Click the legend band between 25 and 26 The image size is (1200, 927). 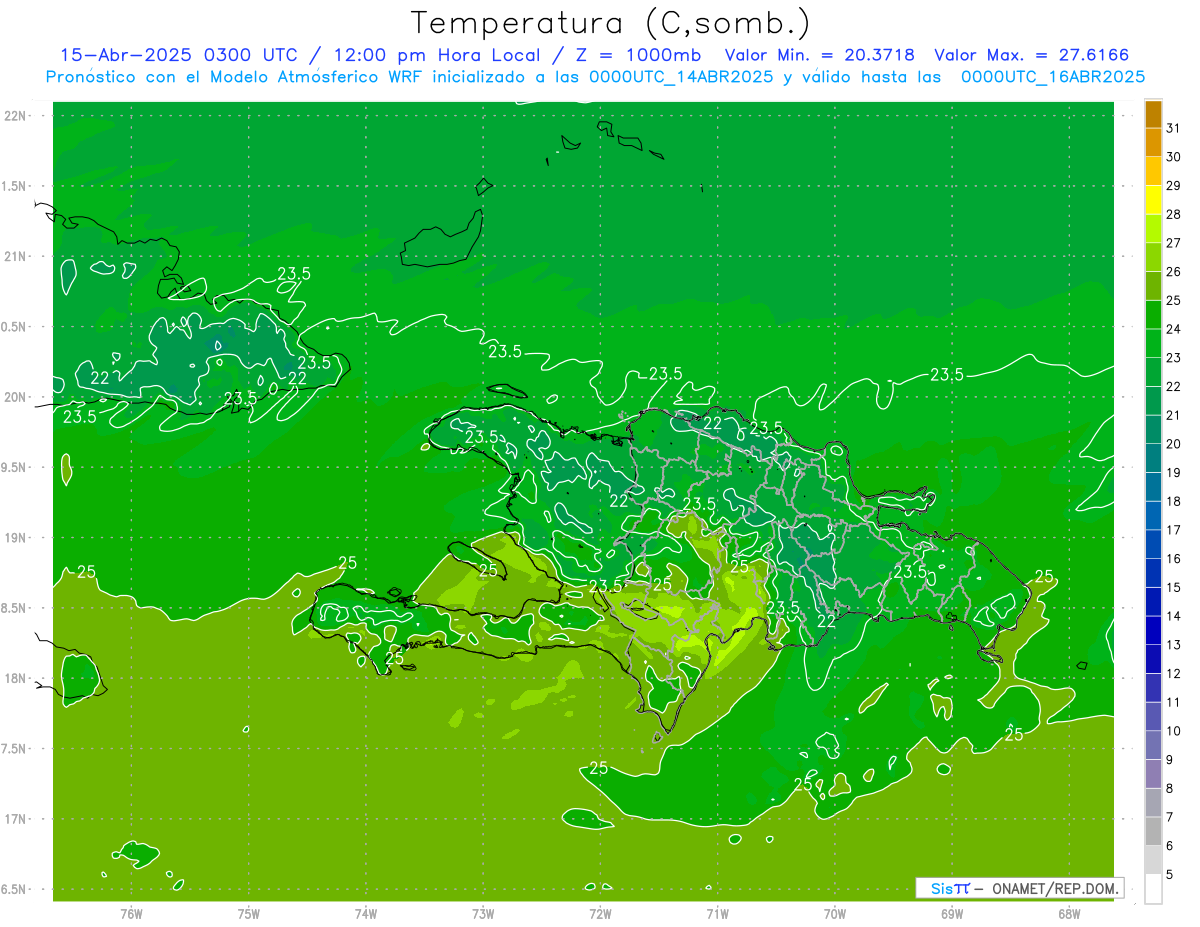pos(1153,286)
